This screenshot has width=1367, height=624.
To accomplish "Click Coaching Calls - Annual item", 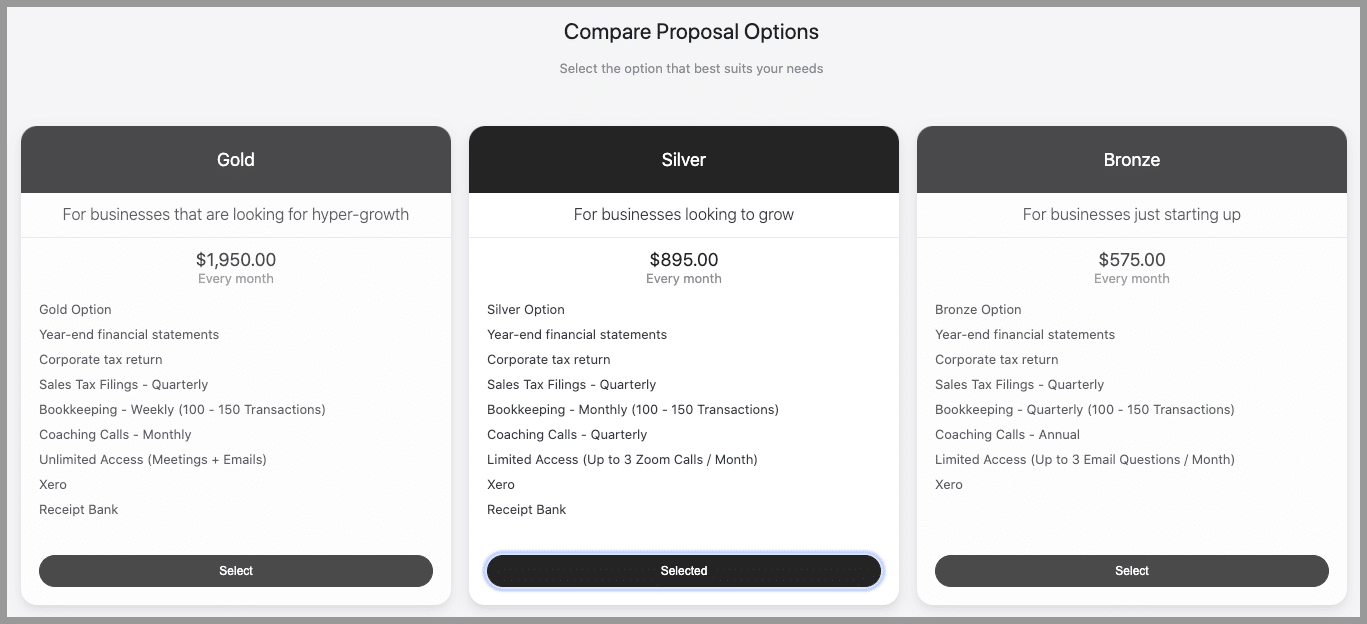I will (x=1008, y=435).
